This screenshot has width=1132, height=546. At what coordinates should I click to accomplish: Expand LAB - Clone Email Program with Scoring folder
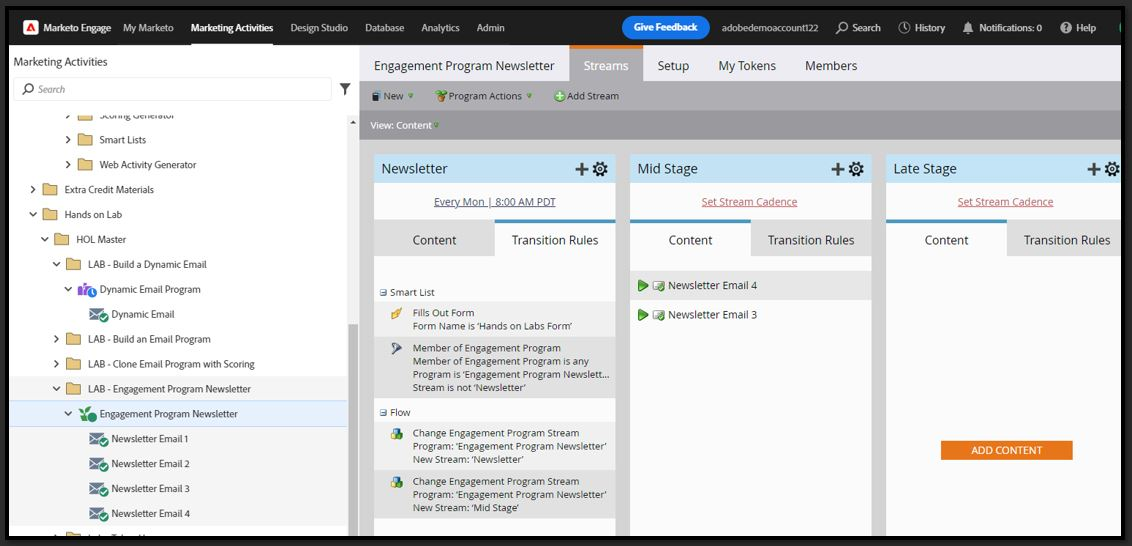[x=56, y=364]
